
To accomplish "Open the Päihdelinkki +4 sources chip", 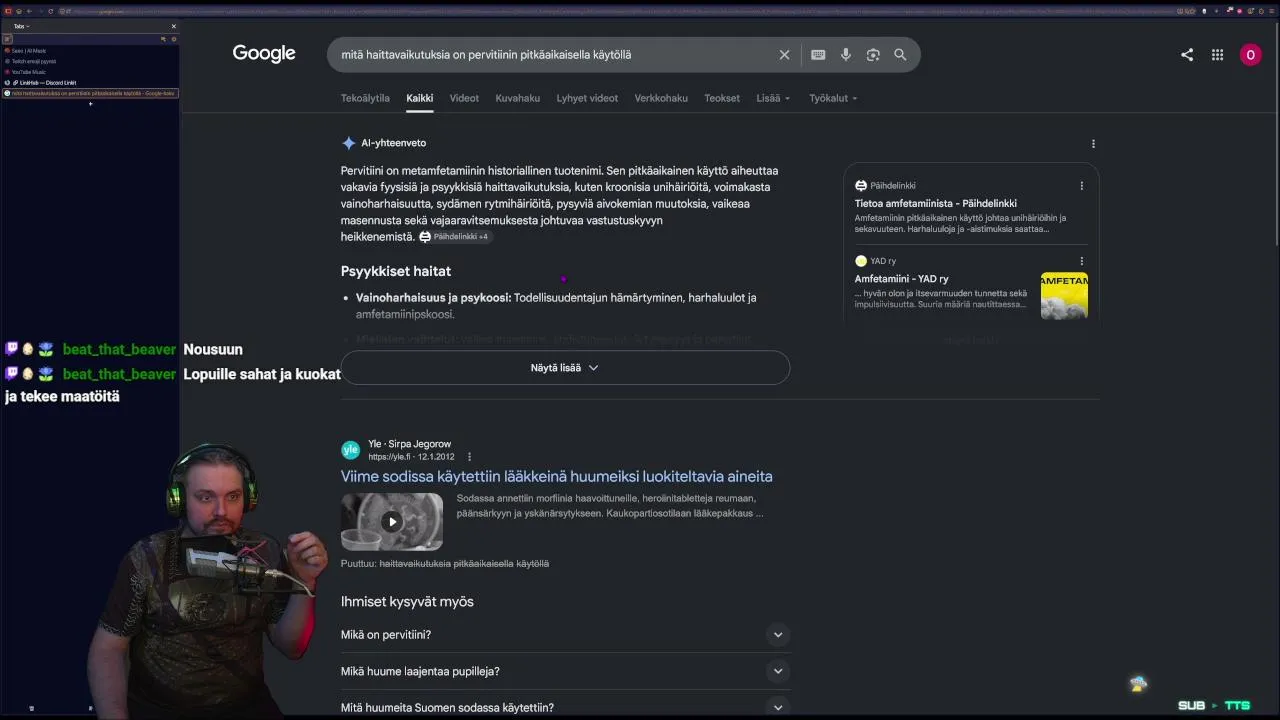I will tap(455, 237).
